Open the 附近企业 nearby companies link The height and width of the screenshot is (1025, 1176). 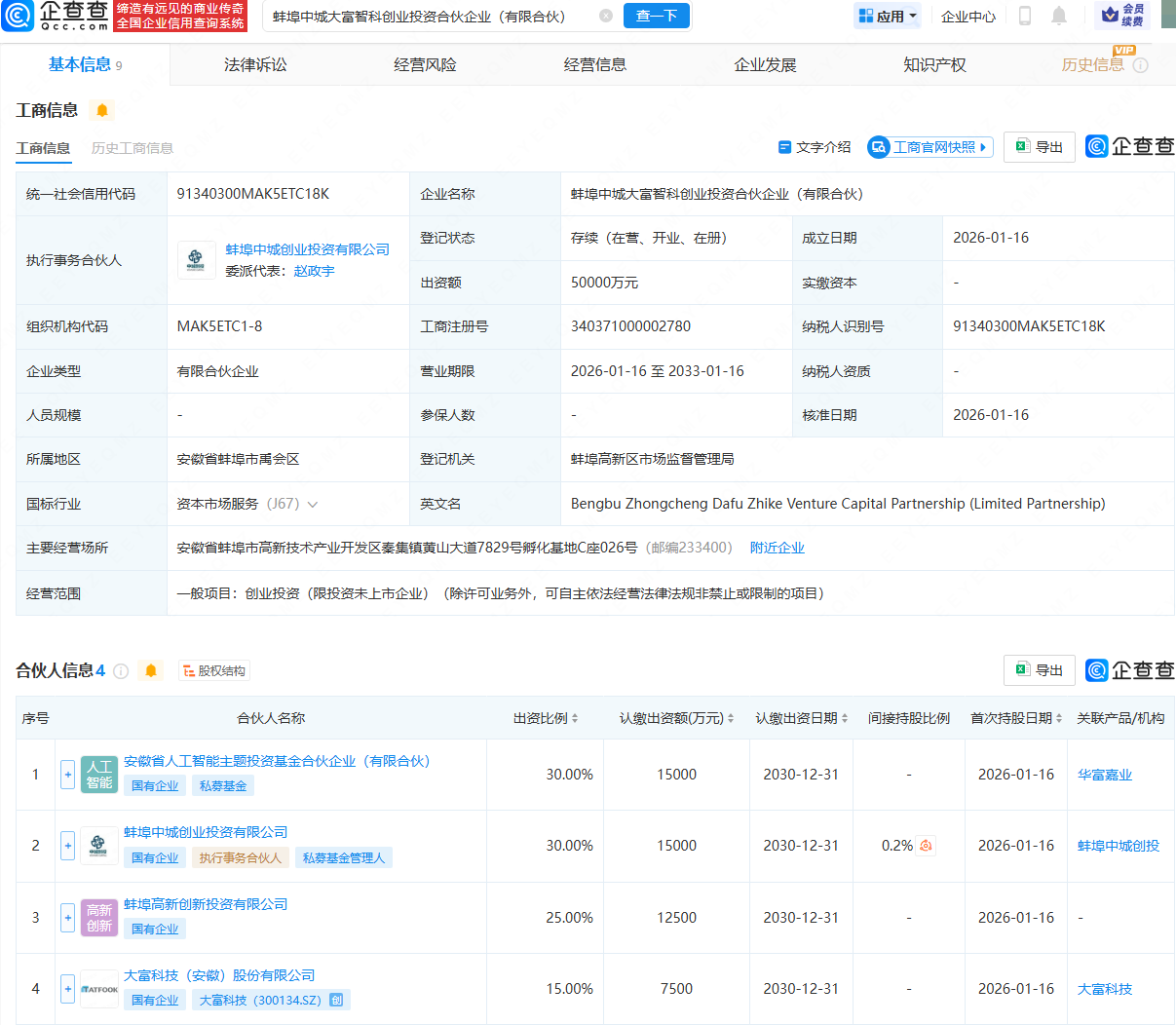pyautogui.click(x=778, y=548)
